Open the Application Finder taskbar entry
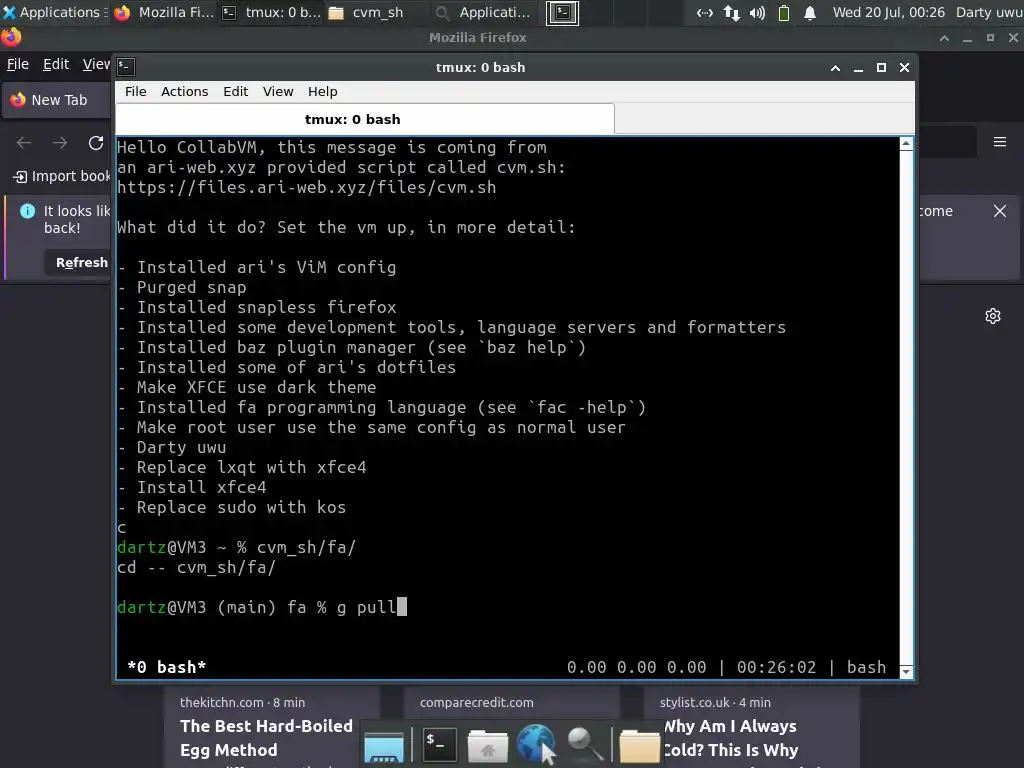1024x768 pixels. pyautogui.click(x=484, y=12)
